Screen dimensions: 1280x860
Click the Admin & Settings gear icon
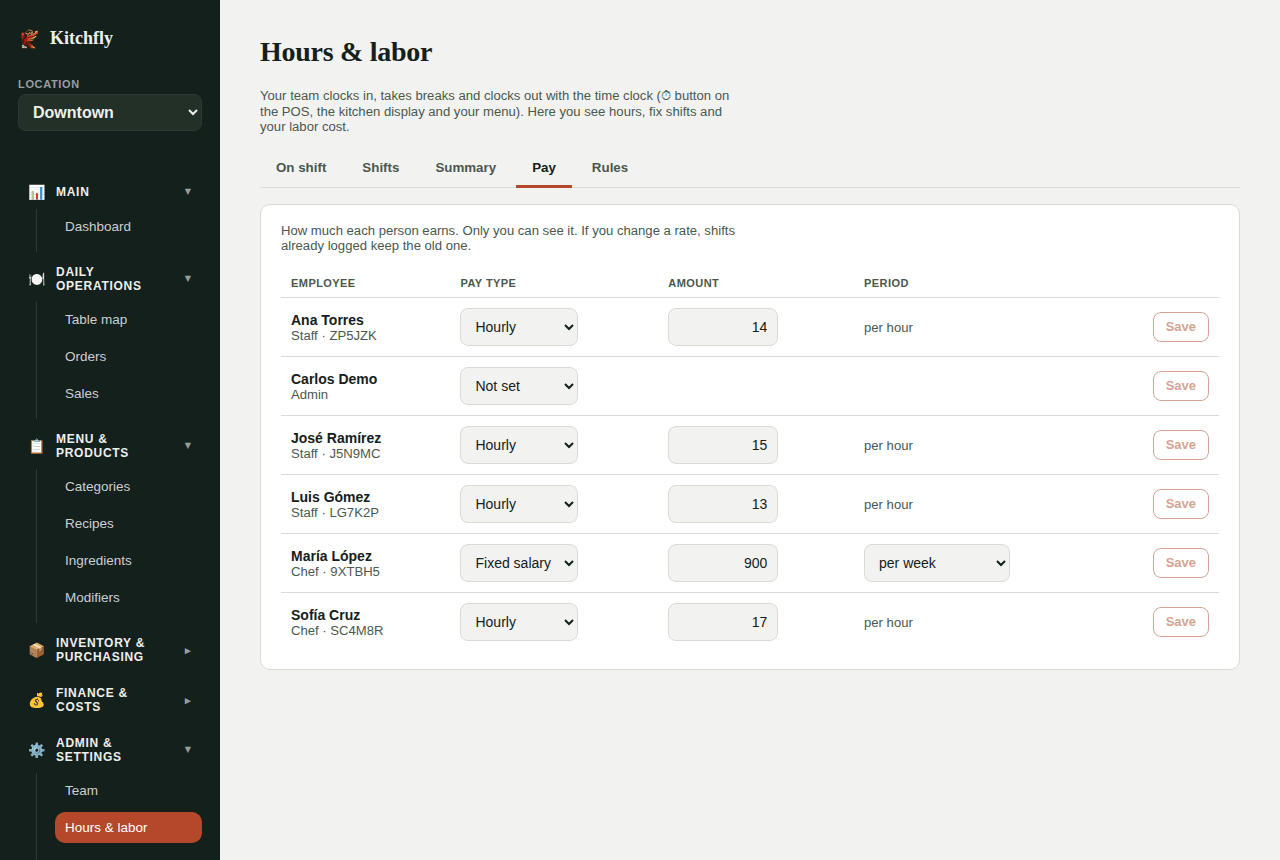point(37,750)
